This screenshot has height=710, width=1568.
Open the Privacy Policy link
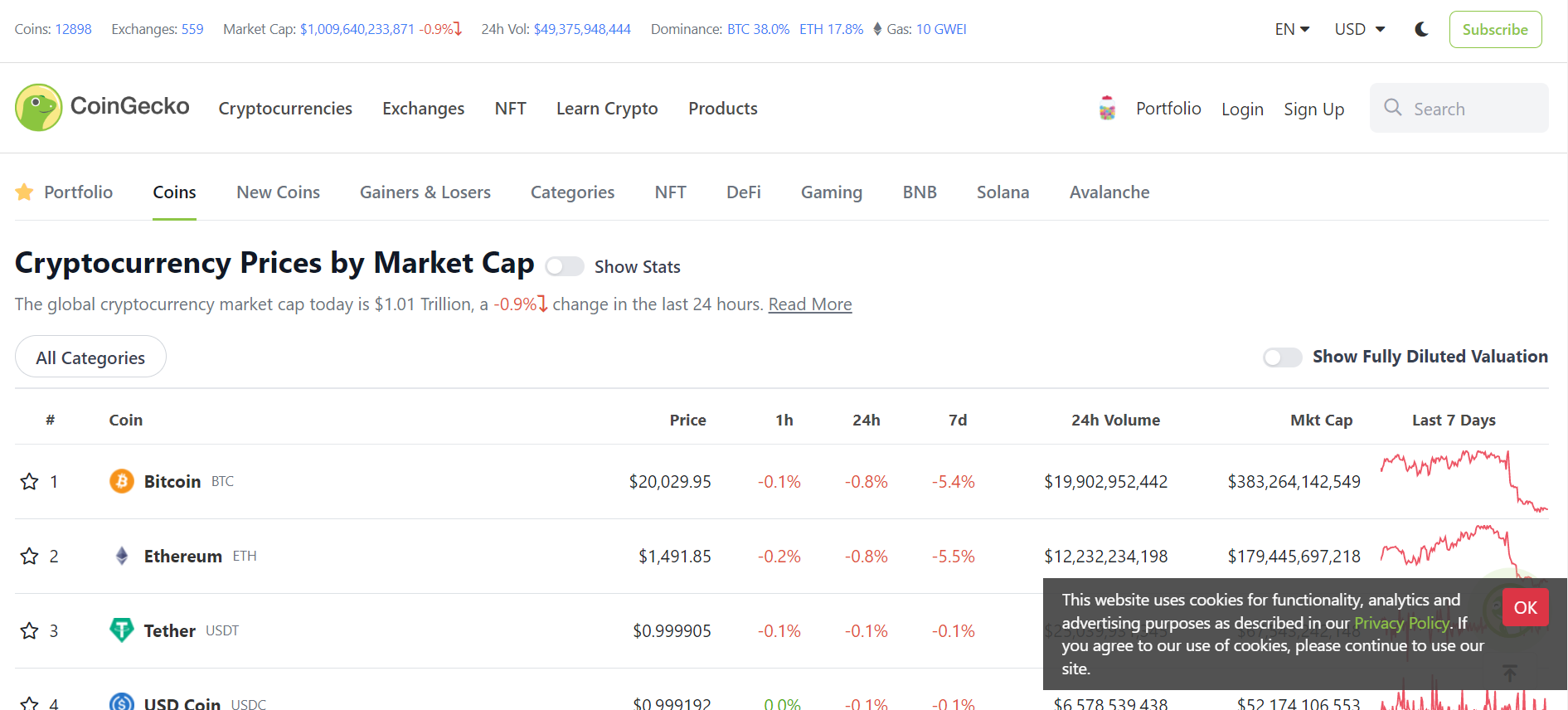click(x=1401, y=623)
